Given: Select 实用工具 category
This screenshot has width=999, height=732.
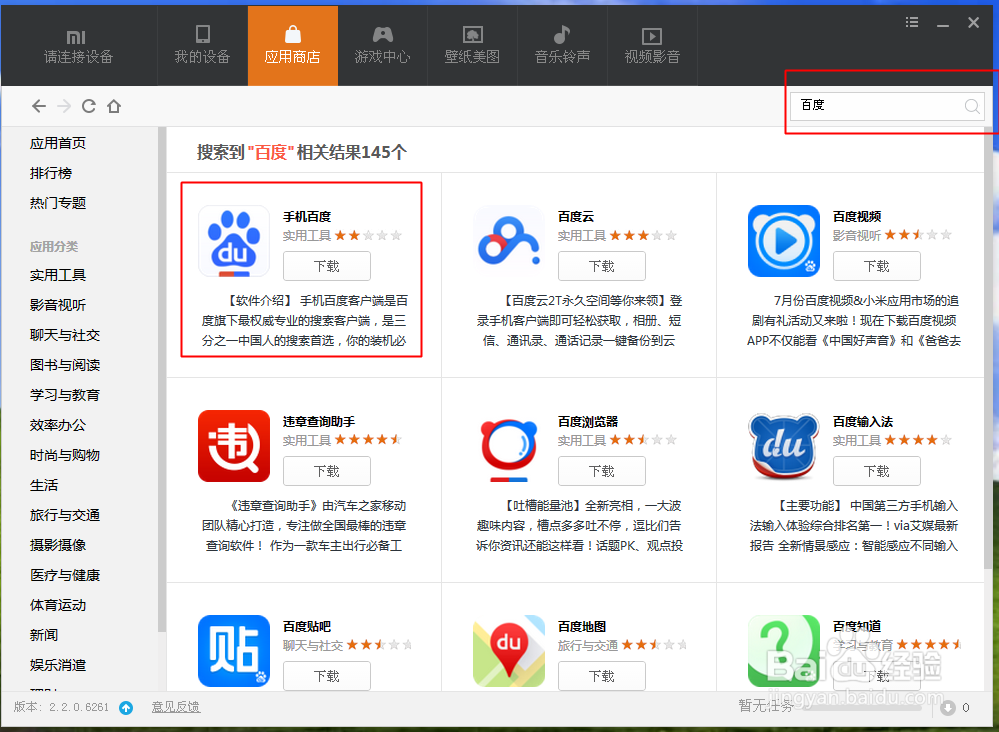Looking at the screenshot, I should point(58,275).
